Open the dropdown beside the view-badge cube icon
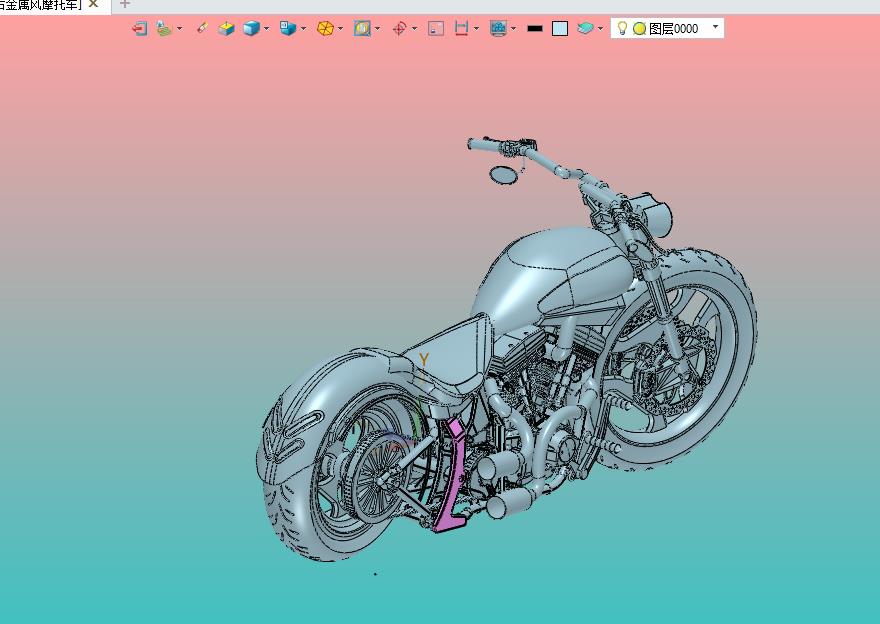Viewport: 880px width, 624px height. point(304,28)
